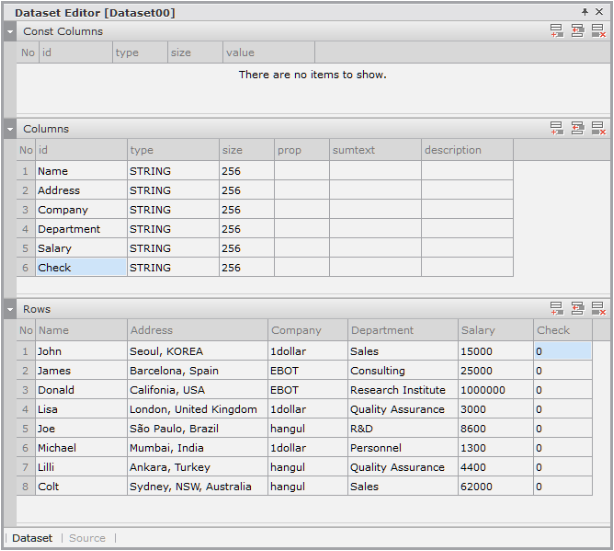Image resolution: width=614 pixels, height=551 pixels.
Task: Collapse the Columns section
Action: 10,129
